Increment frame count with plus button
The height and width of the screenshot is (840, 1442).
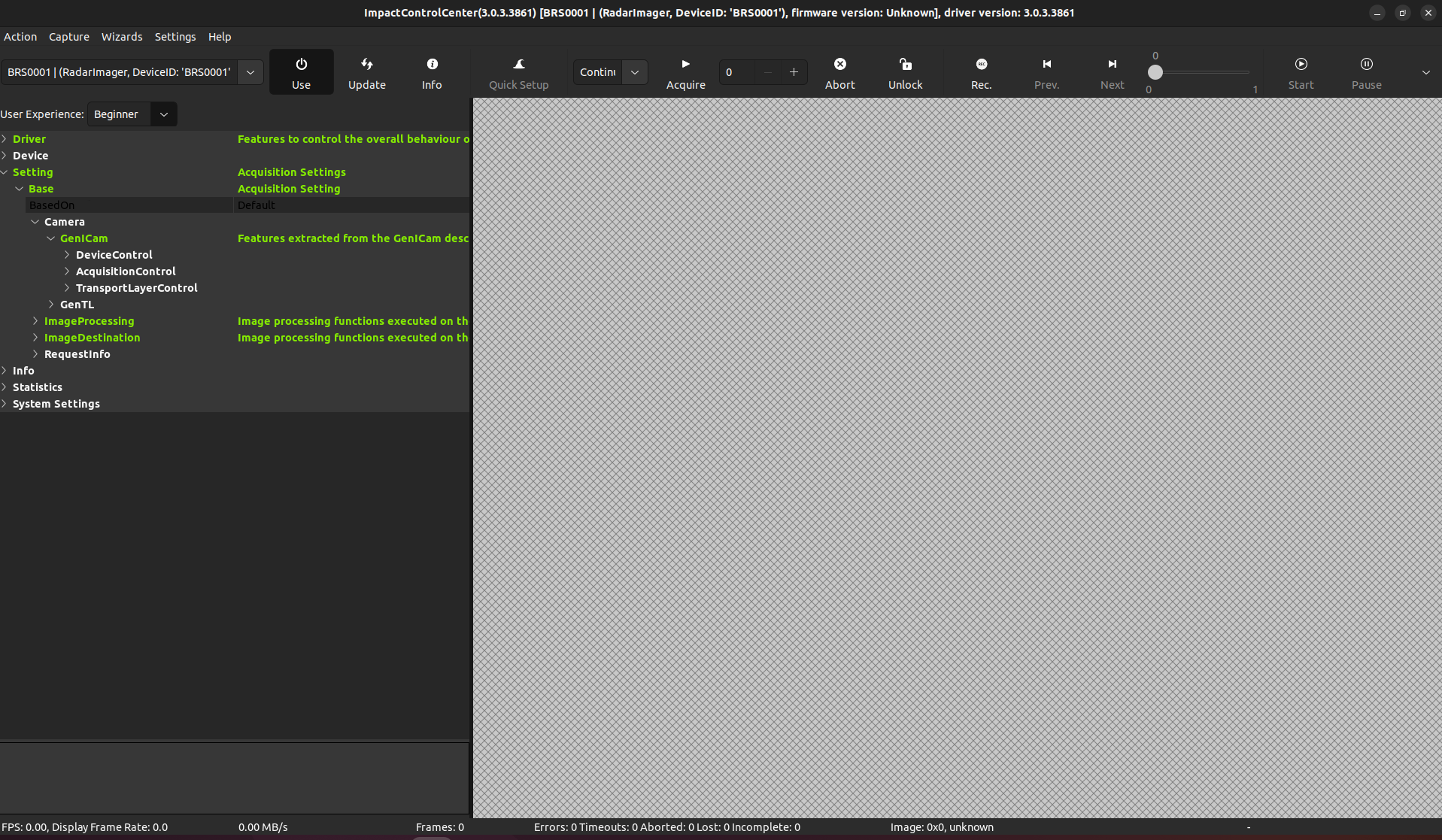794,72
